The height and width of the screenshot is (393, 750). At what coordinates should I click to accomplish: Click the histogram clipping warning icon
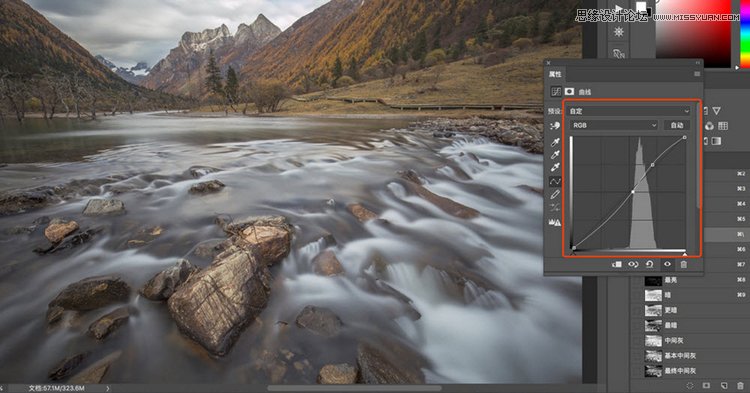(555, 222)
